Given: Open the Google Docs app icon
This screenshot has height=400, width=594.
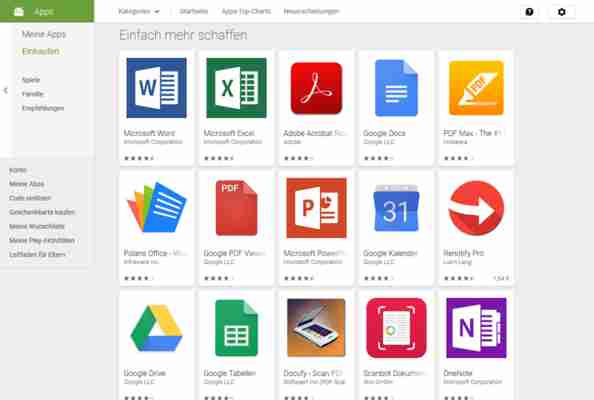Looking at the screenshot, I should [x=396, y=88].
